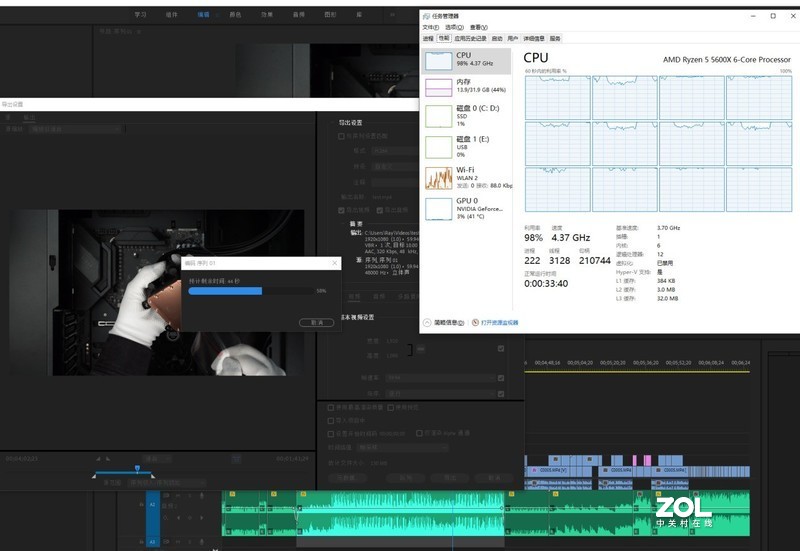Open the Wi-Fi WLAN 2 activity graph
The width and height of the screenshot is (800, 551).
click(438, 178)
